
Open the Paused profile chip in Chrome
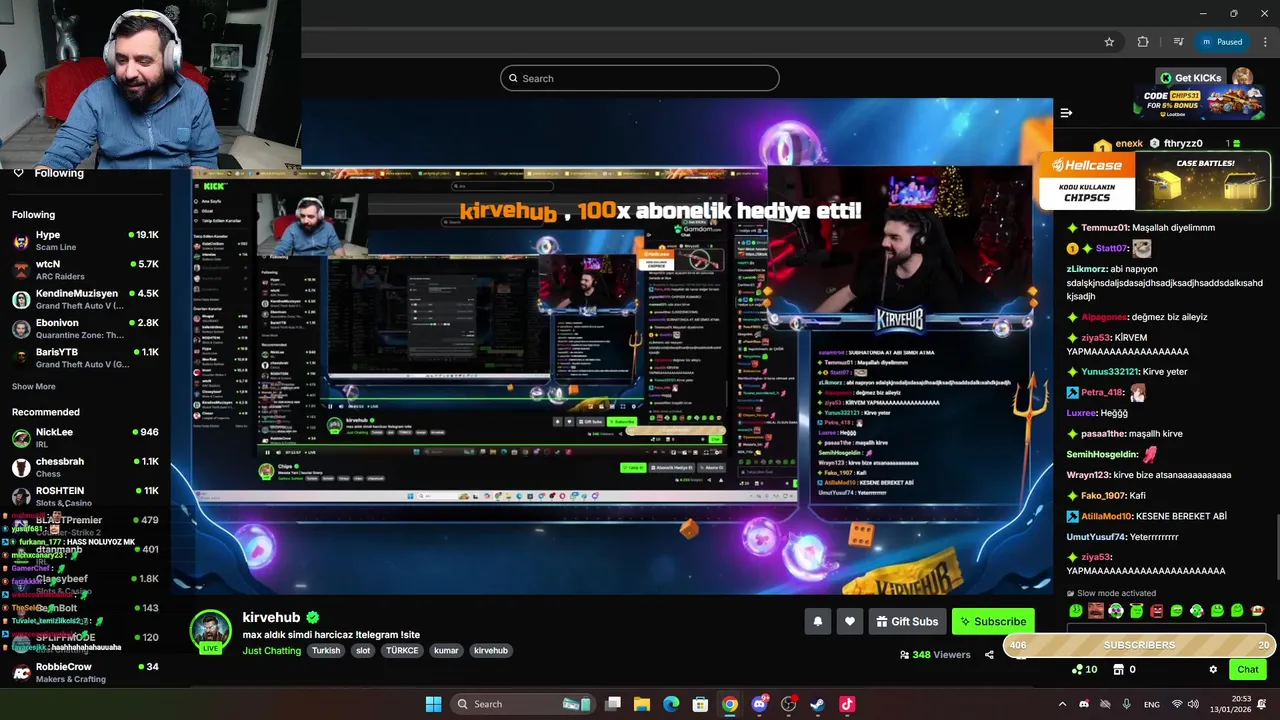[x=1222, y=42]
